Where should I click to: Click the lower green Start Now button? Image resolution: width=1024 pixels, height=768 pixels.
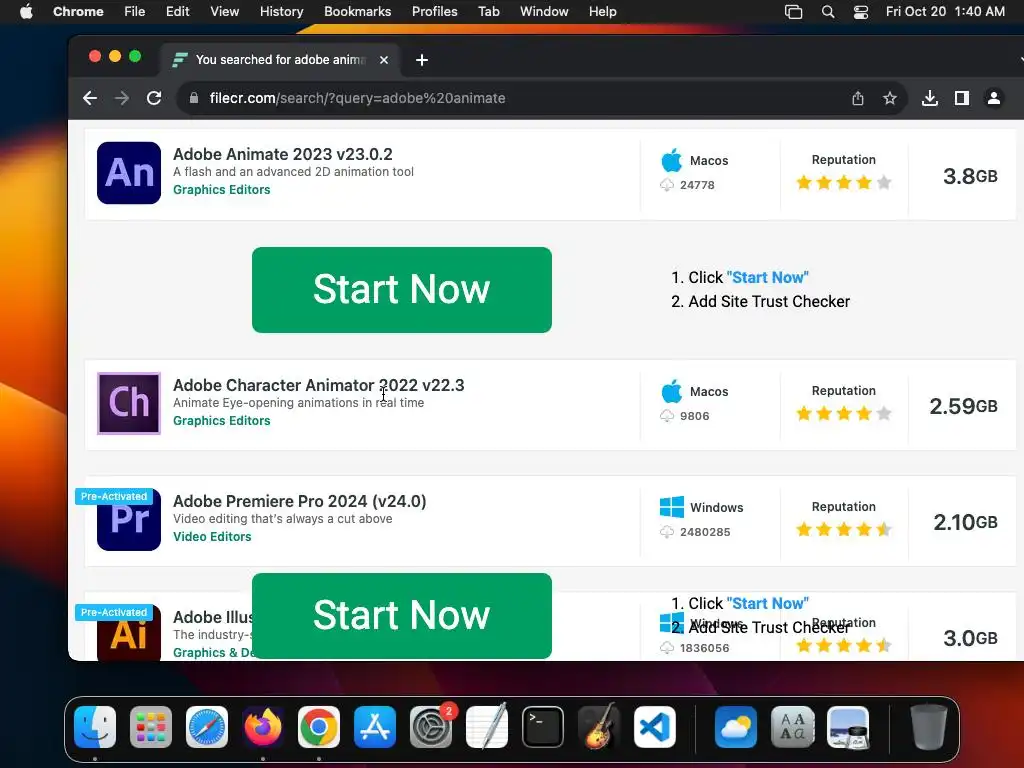click(402, 616)
